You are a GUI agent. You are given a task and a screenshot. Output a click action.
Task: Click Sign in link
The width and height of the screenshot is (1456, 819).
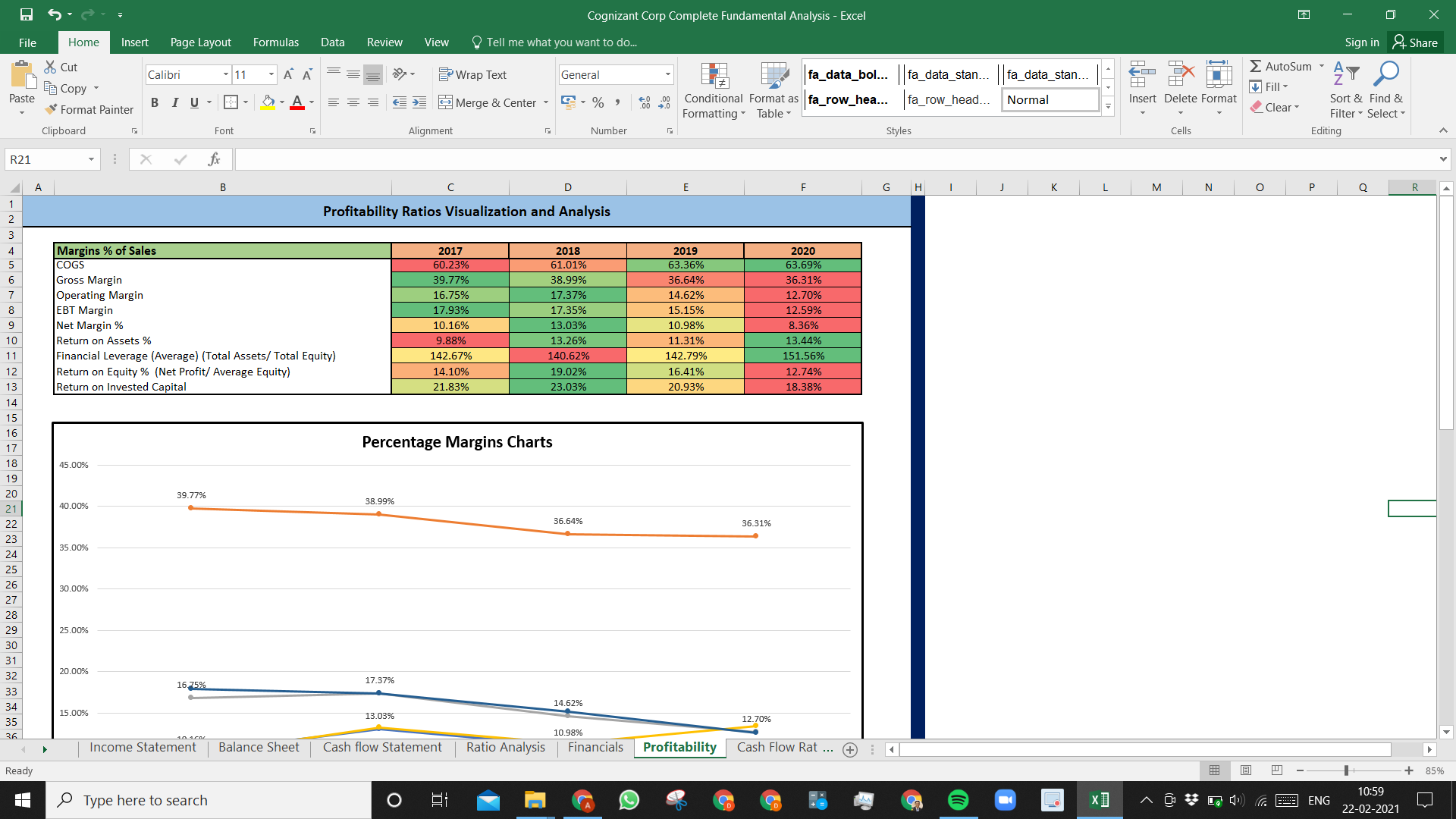[1362, 42]
